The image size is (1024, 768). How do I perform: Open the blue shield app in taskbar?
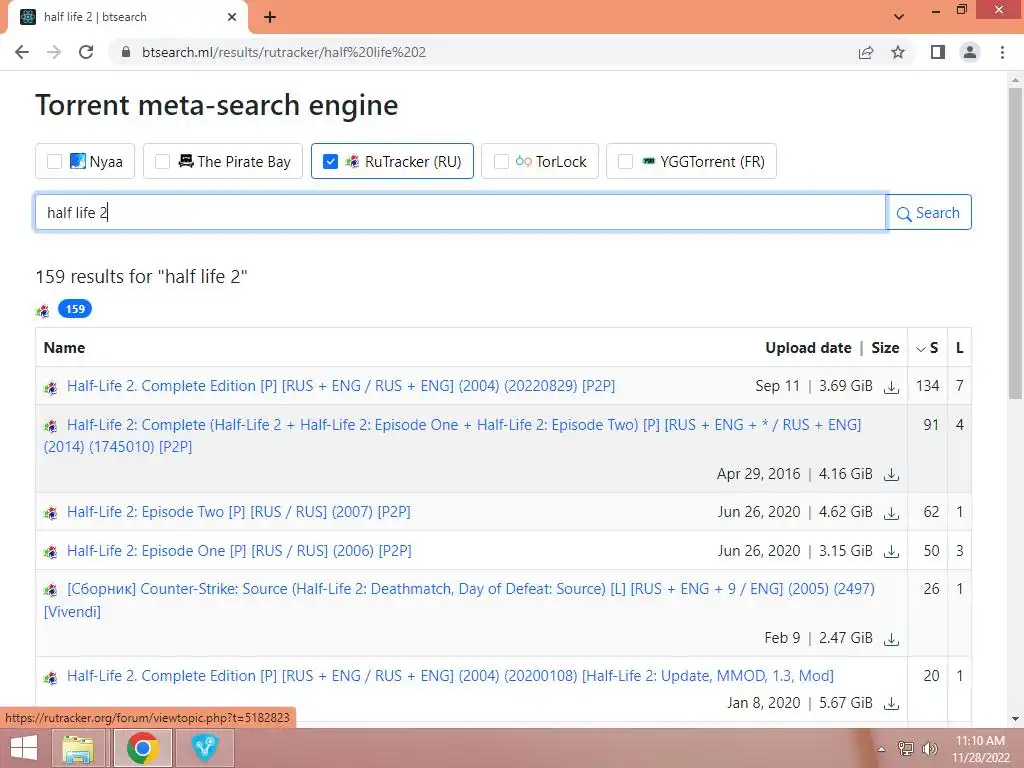(204, 748)
